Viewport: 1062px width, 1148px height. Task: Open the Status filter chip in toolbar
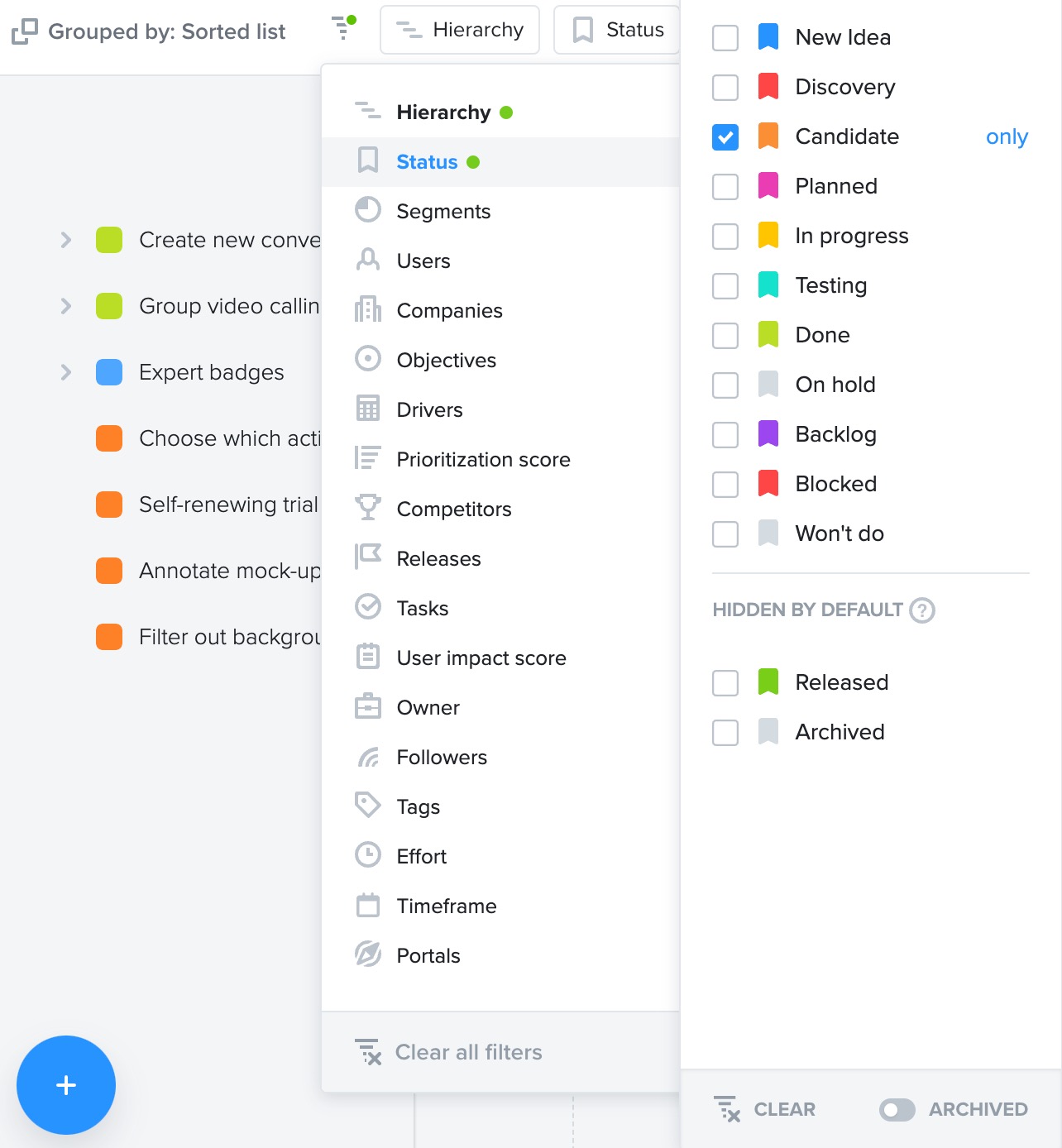617,30
